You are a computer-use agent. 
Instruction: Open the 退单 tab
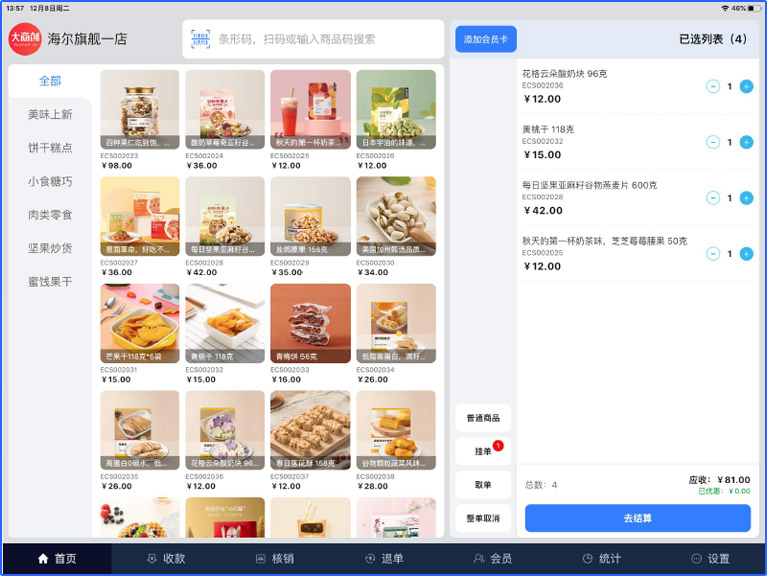(x=384, y=558)
